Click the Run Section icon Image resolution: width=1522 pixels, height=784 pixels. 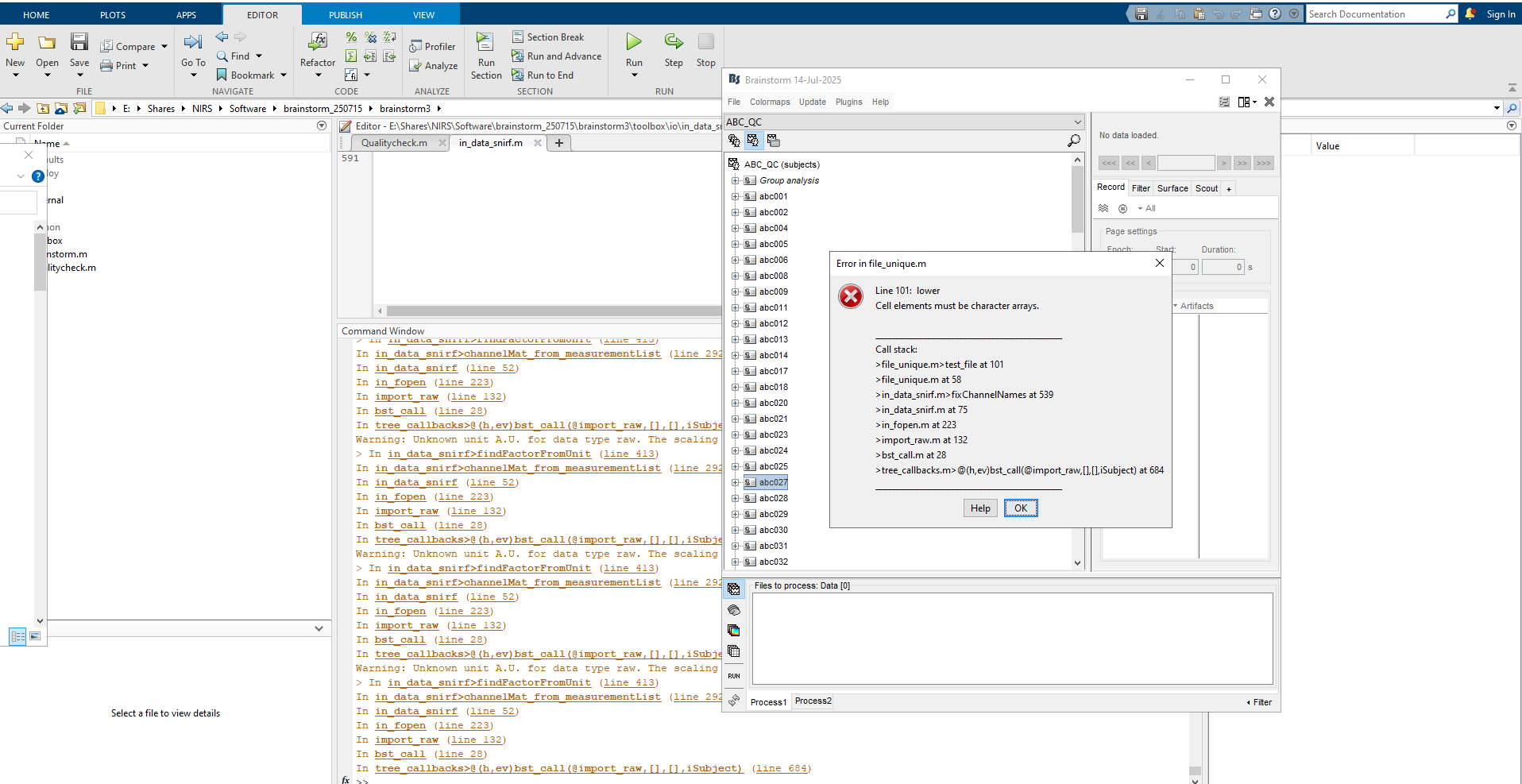coord(485,42)
